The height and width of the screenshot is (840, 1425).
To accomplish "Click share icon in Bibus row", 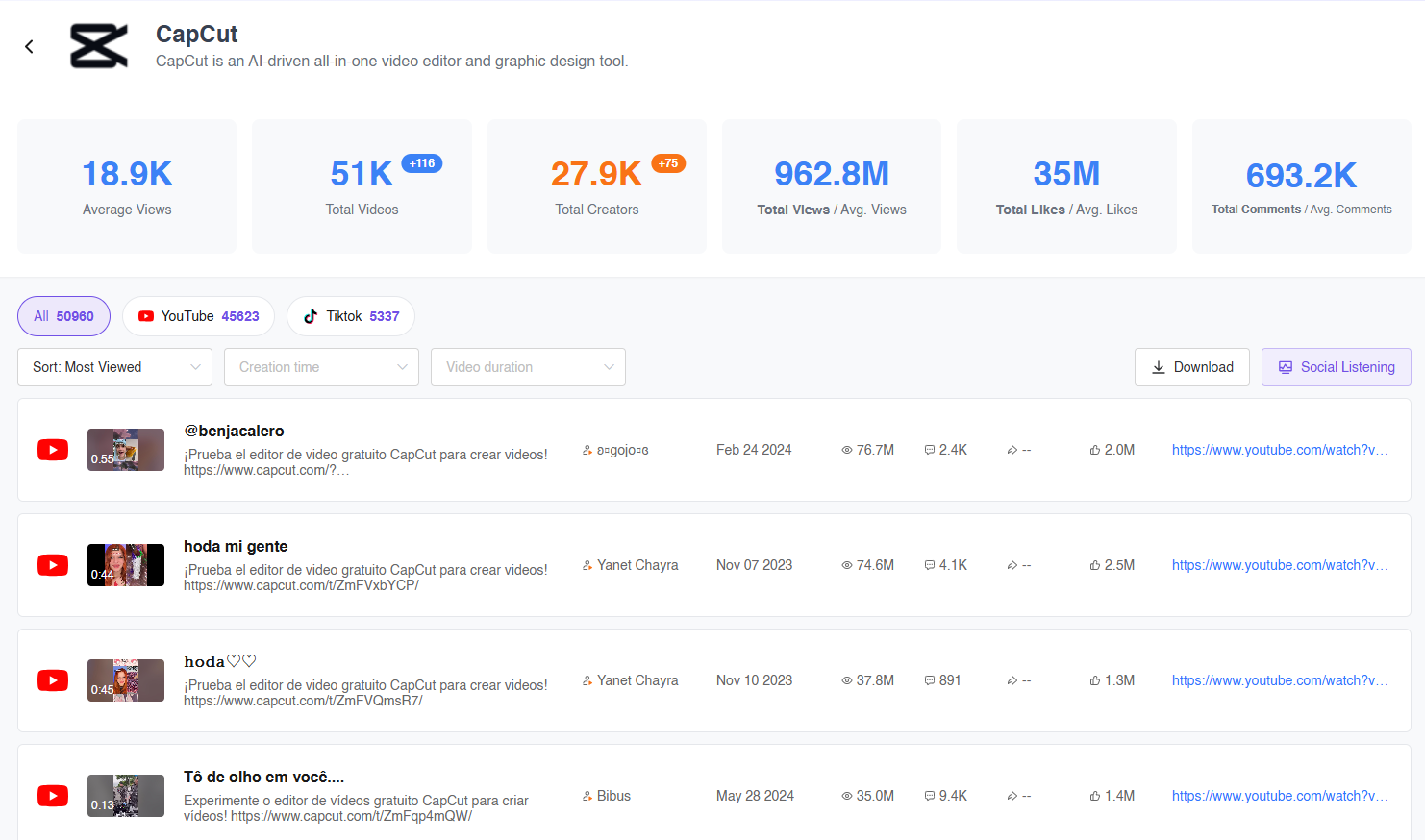I will coord(1012,796).
